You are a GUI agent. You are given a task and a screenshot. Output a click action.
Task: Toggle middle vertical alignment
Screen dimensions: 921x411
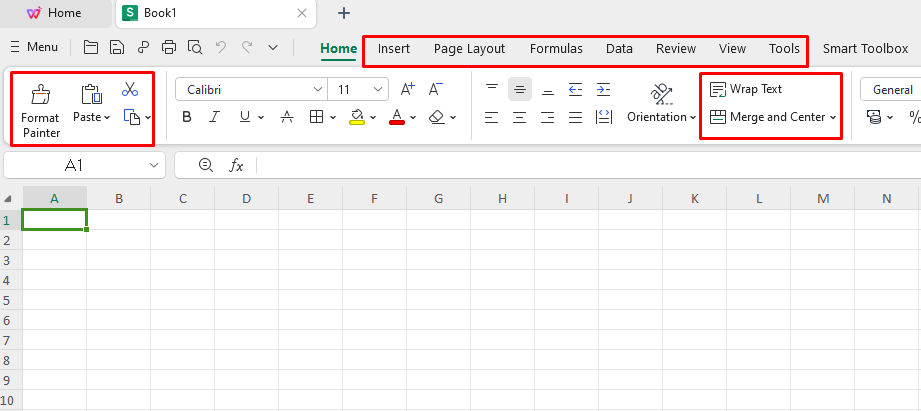point(520,89)
